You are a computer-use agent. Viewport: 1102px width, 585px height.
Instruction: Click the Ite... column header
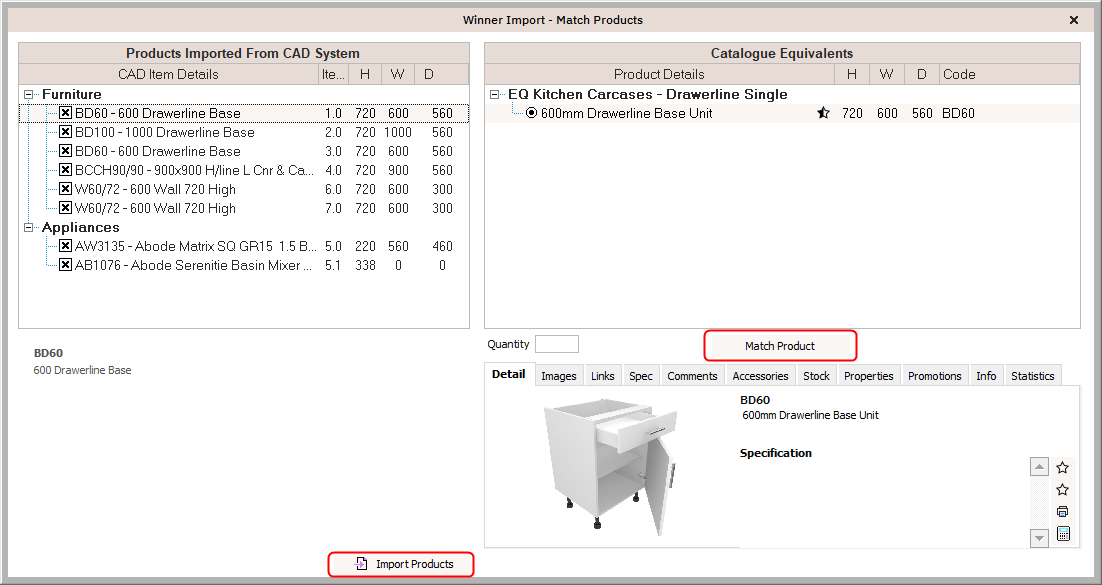coord(333,74)
